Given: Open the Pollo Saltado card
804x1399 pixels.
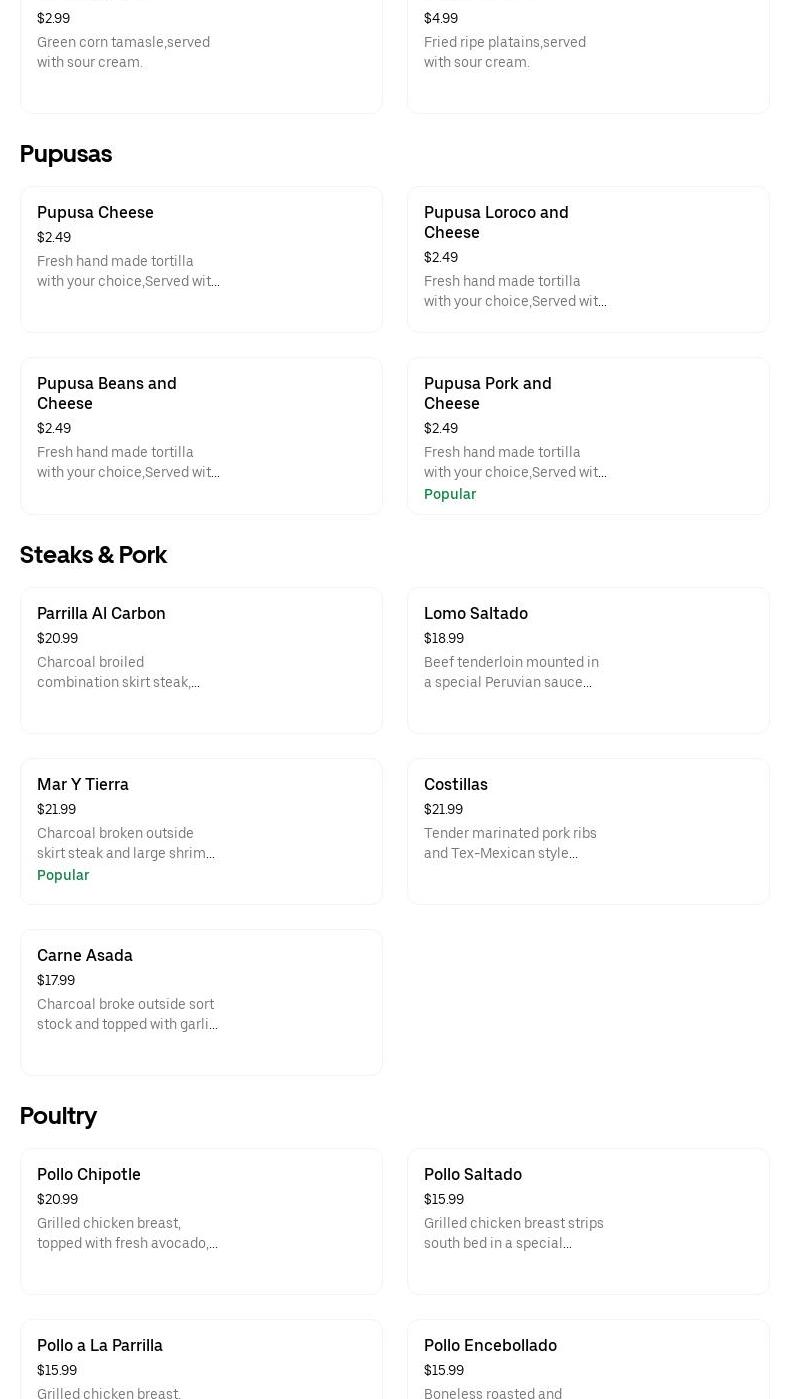Looking at the screenshot, I should (587, 1221).
